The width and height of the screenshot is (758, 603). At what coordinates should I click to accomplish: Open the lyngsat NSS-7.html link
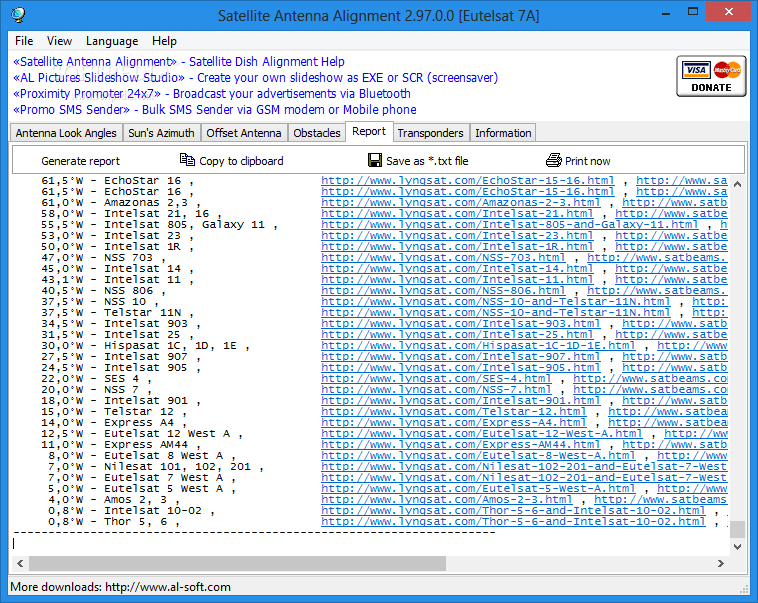click(436, 390)
